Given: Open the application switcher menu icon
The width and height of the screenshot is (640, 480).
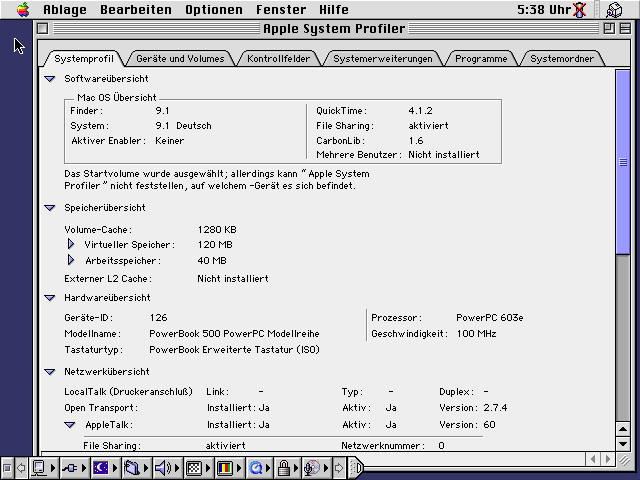Looking at the screenshot, I should point(614,10).
